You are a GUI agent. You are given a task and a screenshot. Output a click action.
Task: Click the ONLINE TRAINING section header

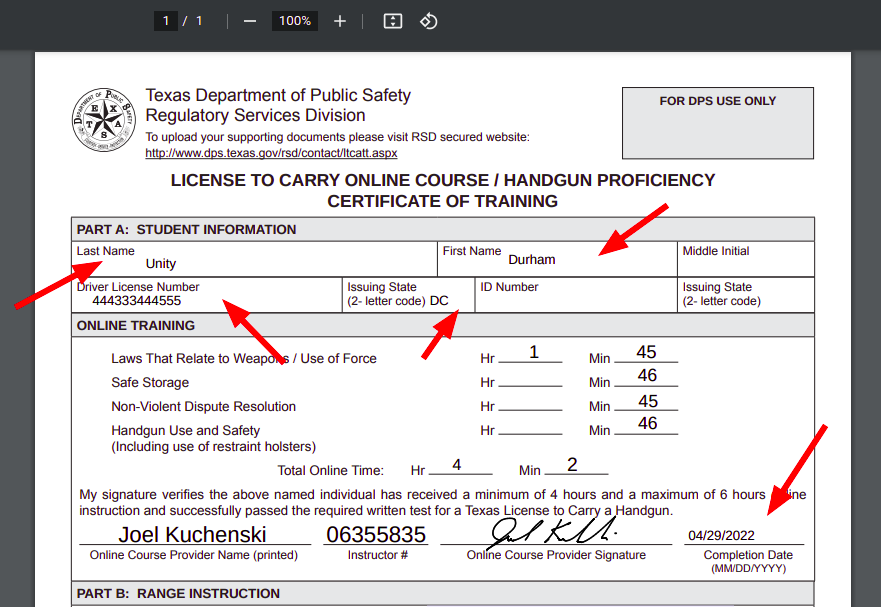click(443, 325)
